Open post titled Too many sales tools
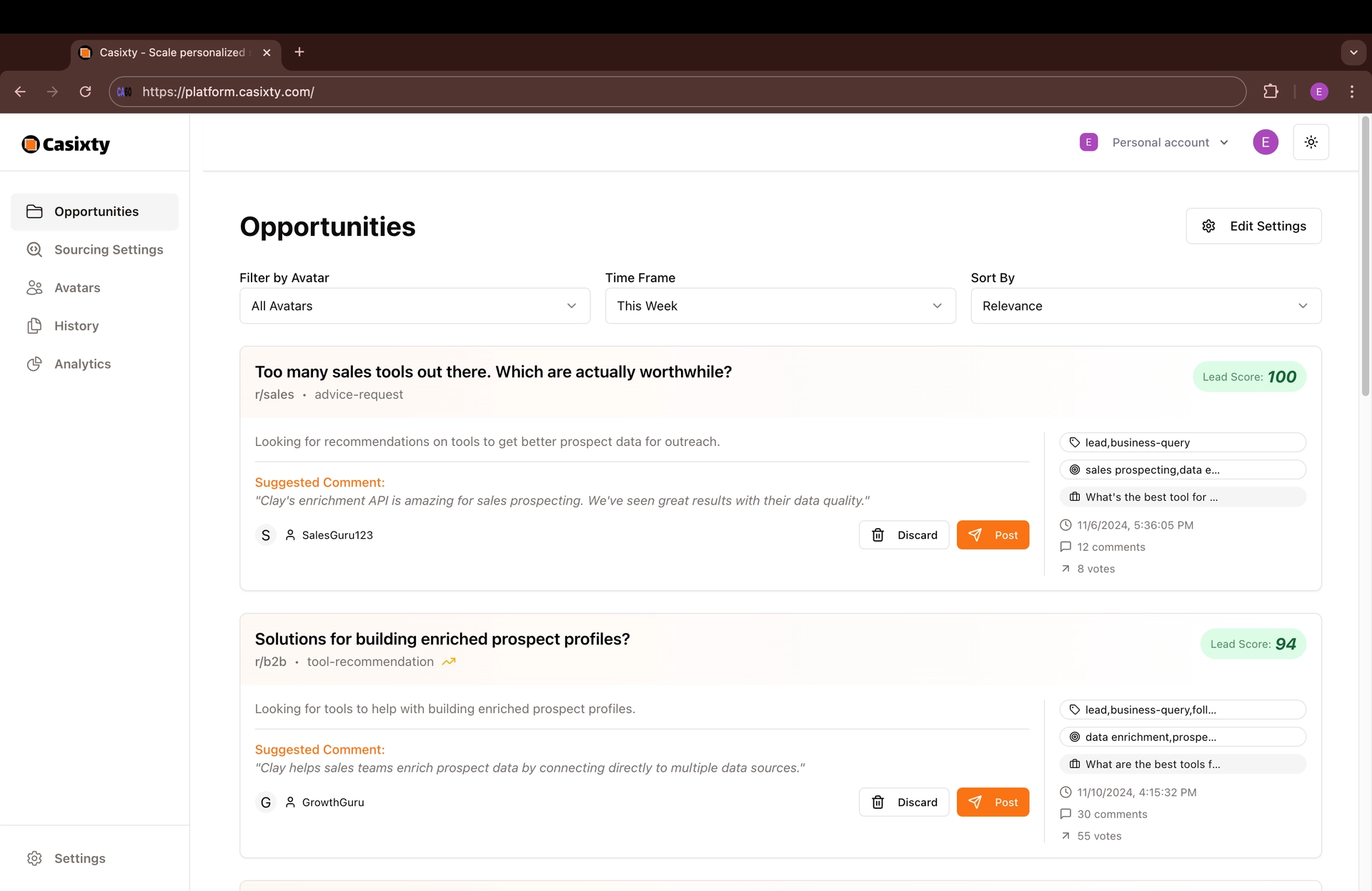 [493, 372]
